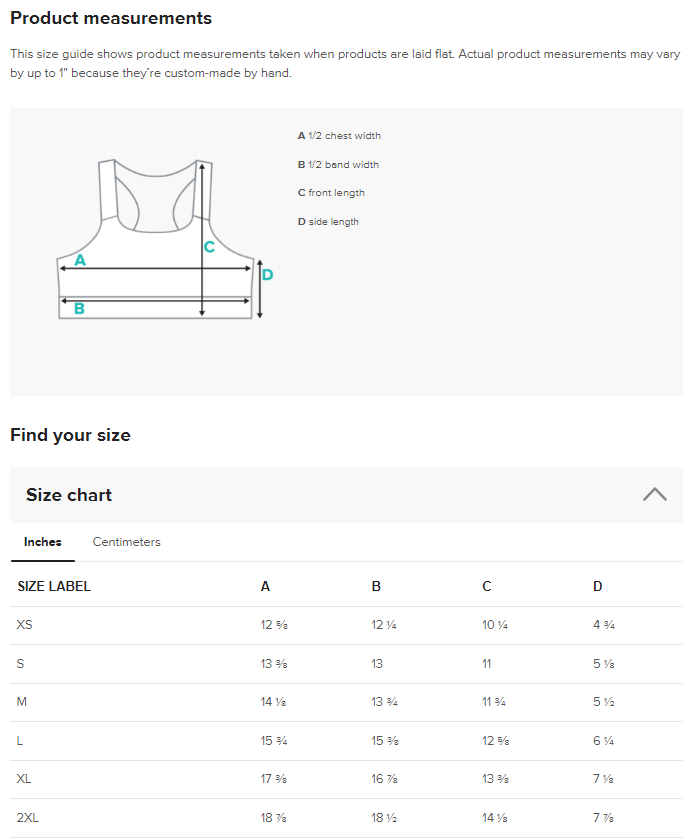Click the teal A marker on diagram
The image size is (693, 839).
pyautogui.click(x=80, y=260)
